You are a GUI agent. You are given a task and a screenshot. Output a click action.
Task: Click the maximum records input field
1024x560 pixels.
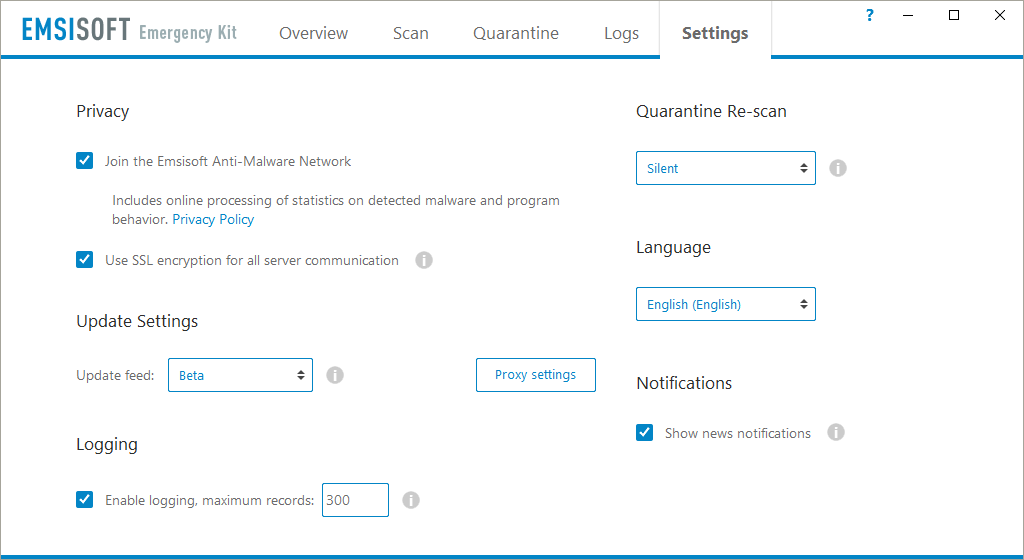355,500
